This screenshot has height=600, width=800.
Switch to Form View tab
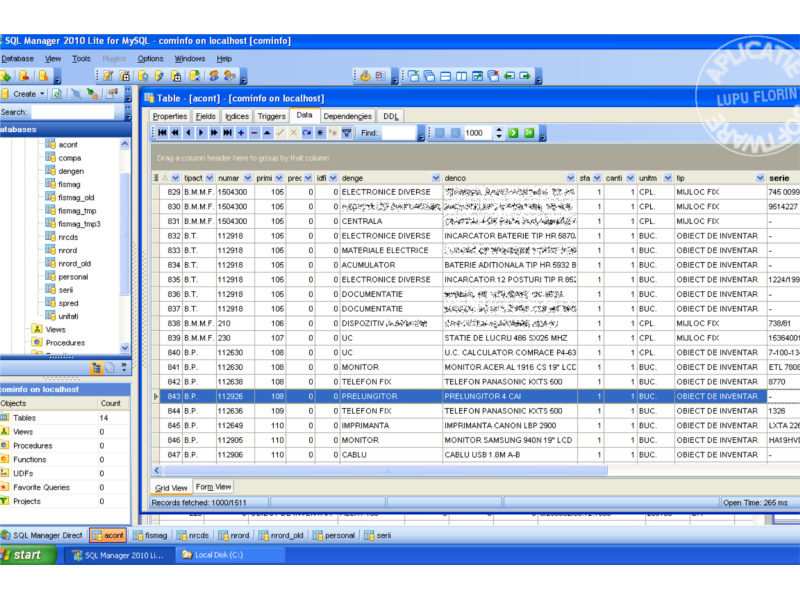coord(213,487)
